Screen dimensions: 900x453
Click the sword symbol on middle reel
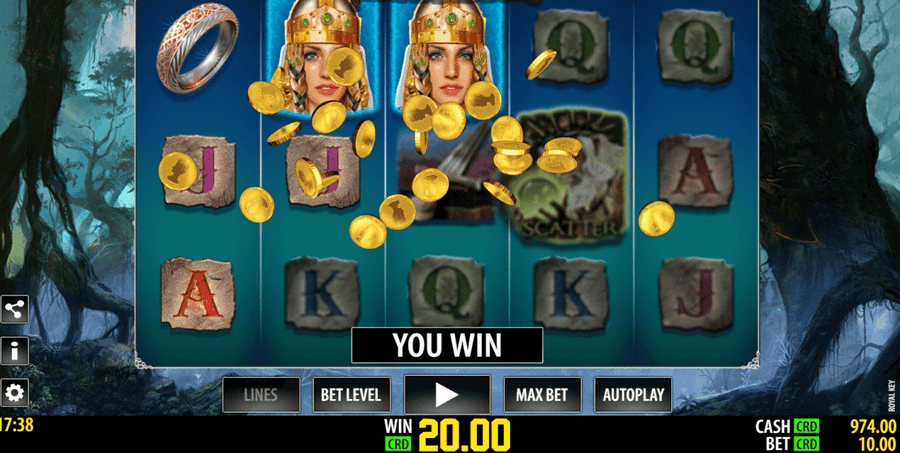pos(447,178)
